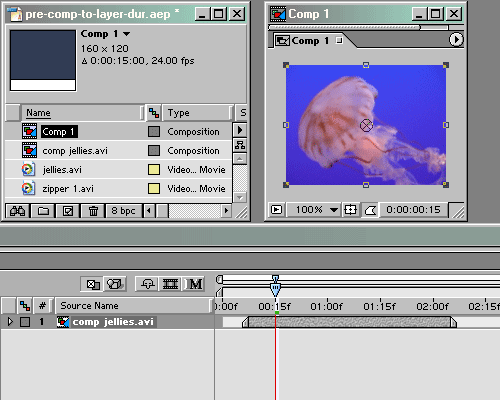The width and height of the screenshot is (500, 400).
Task: Sort Project items by Name column
Action: coord(82,113)
